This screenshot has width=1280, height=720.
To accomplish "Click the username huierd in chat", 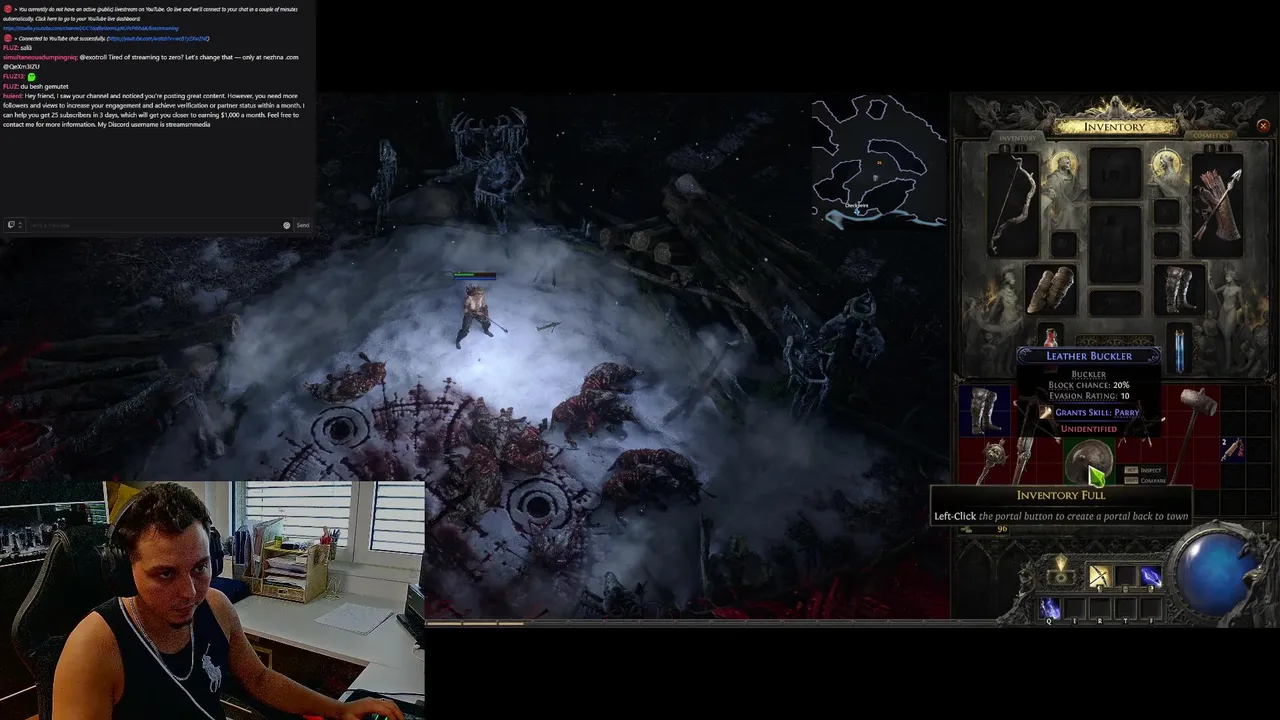I will [12, 96].
